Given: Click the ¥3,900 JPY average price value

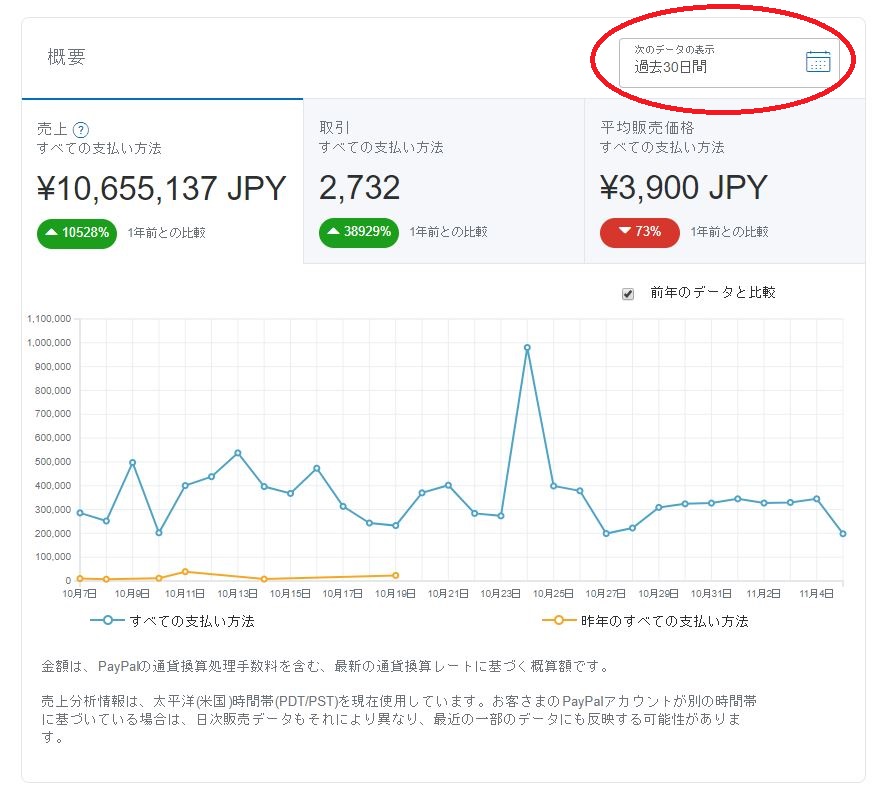Looking at the screenshot, I should (683, 187).
